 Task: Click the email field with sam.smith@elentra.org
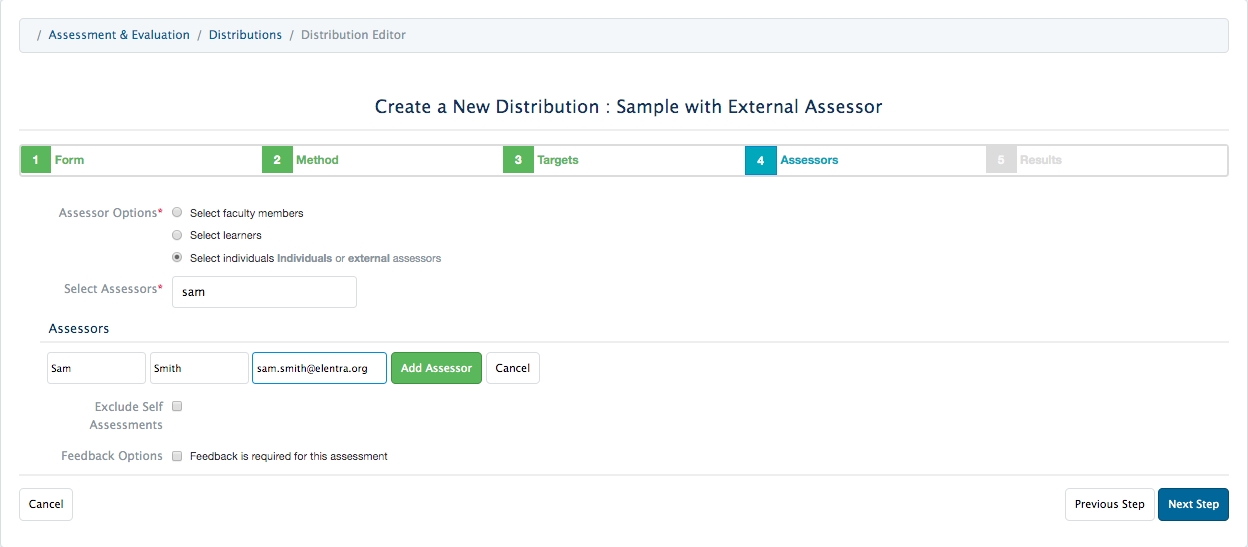pos(319,368)
